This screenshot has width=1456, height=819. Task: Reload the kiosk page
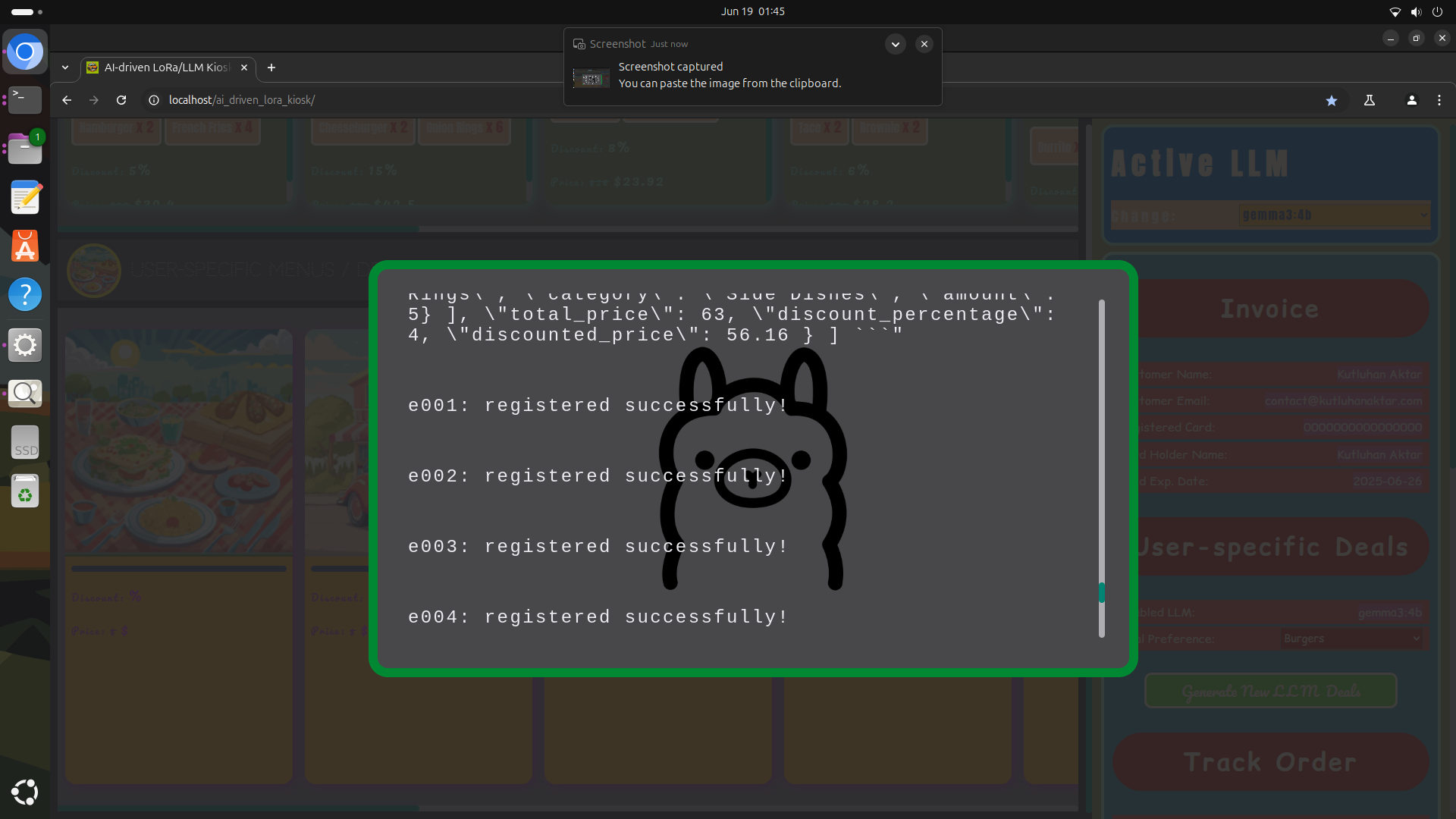click(x=121, y=100)
